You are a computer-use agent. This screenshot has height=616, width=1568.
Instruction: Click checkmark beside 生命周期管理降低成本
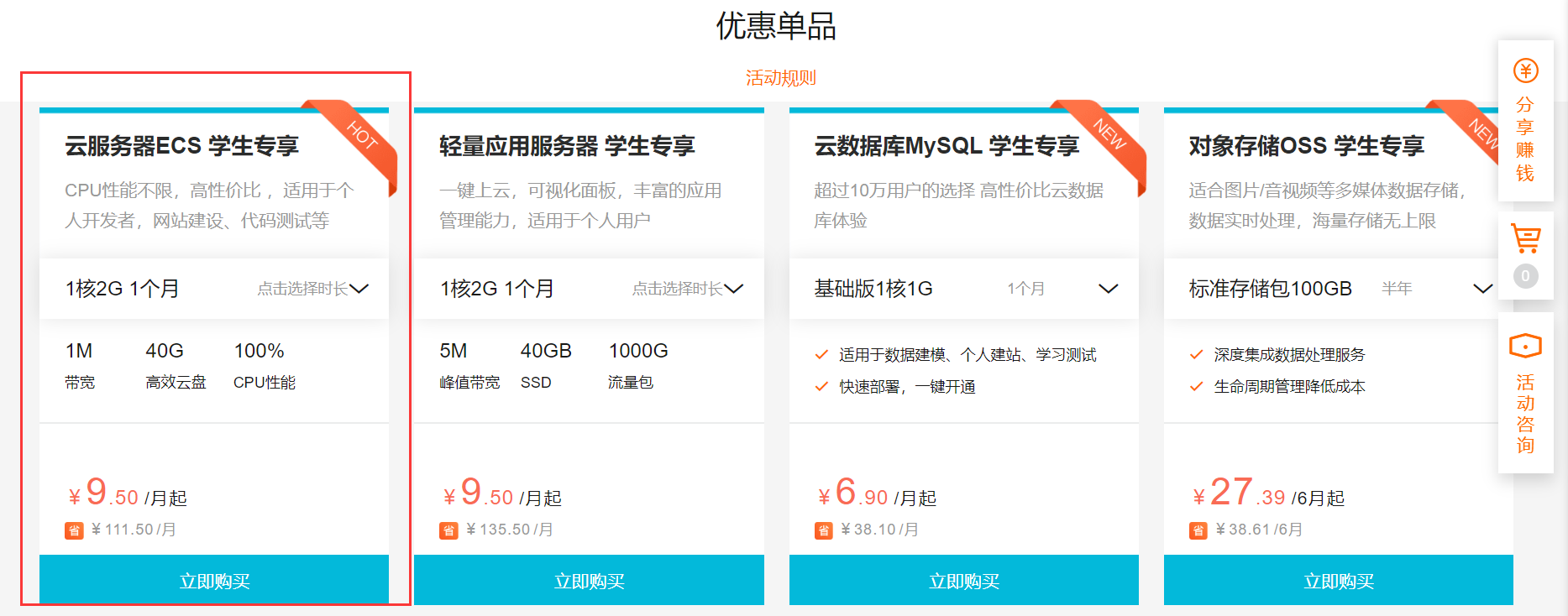click(1197, 387)
